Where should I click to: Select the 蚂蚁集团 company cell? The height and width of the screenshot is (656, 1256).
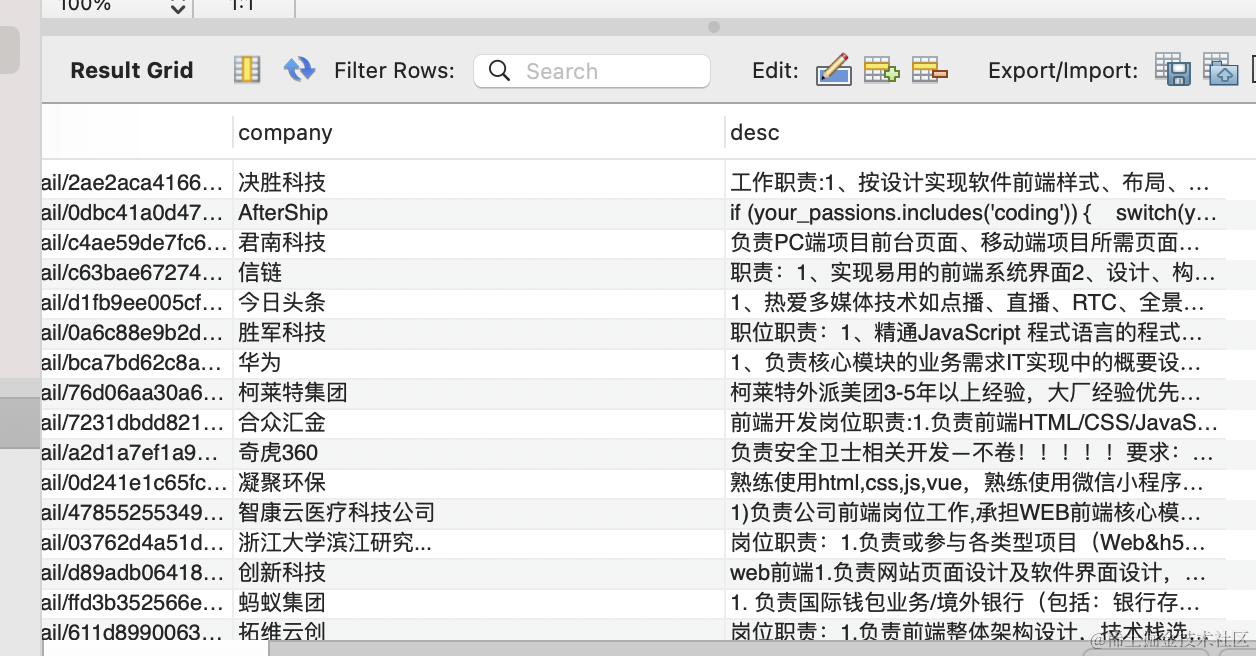point(282,603)
